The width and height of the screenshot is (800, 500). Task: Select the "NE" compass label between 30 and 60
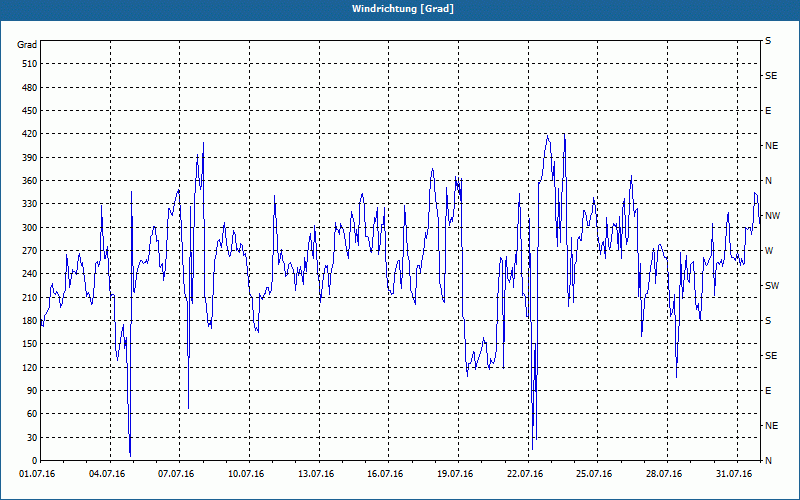click(x=771, y=426)
